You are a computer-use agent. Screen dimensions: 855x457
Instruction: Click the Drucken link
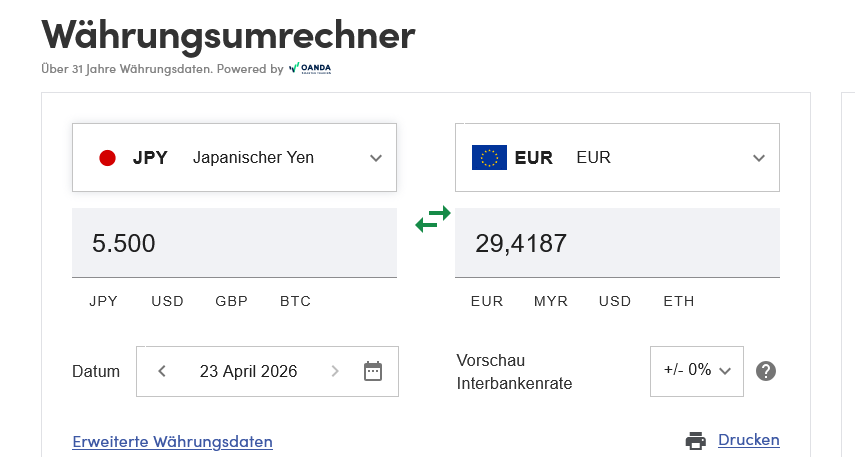point(748,440)
